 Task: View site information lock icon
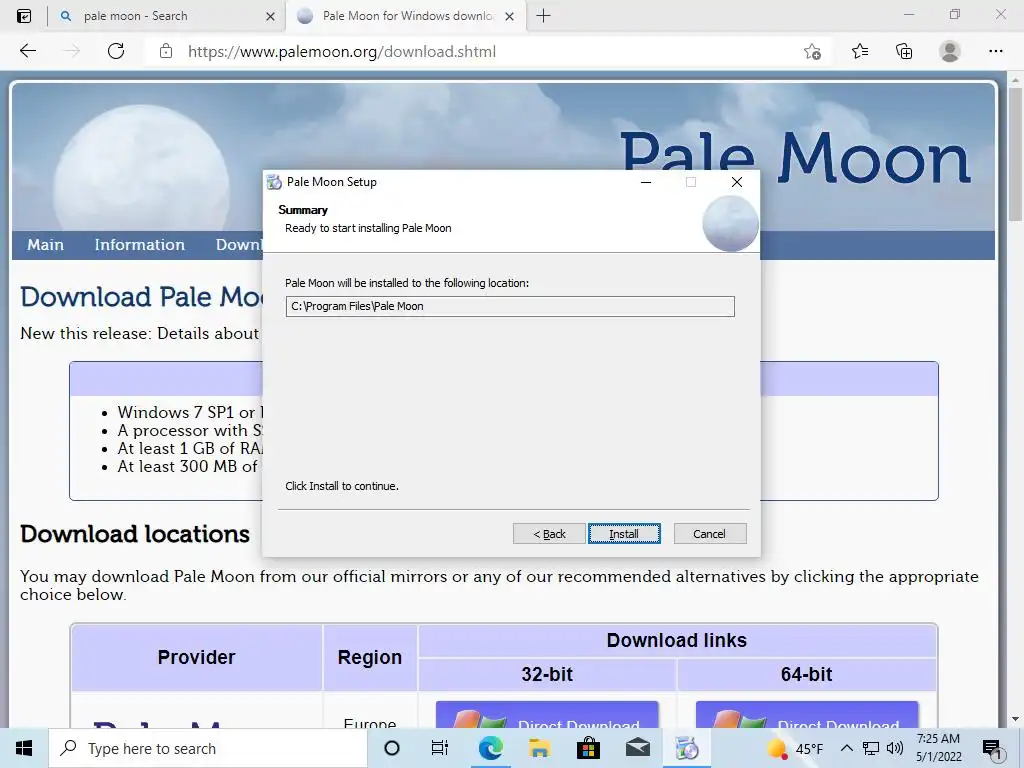(x=166, y=51)
